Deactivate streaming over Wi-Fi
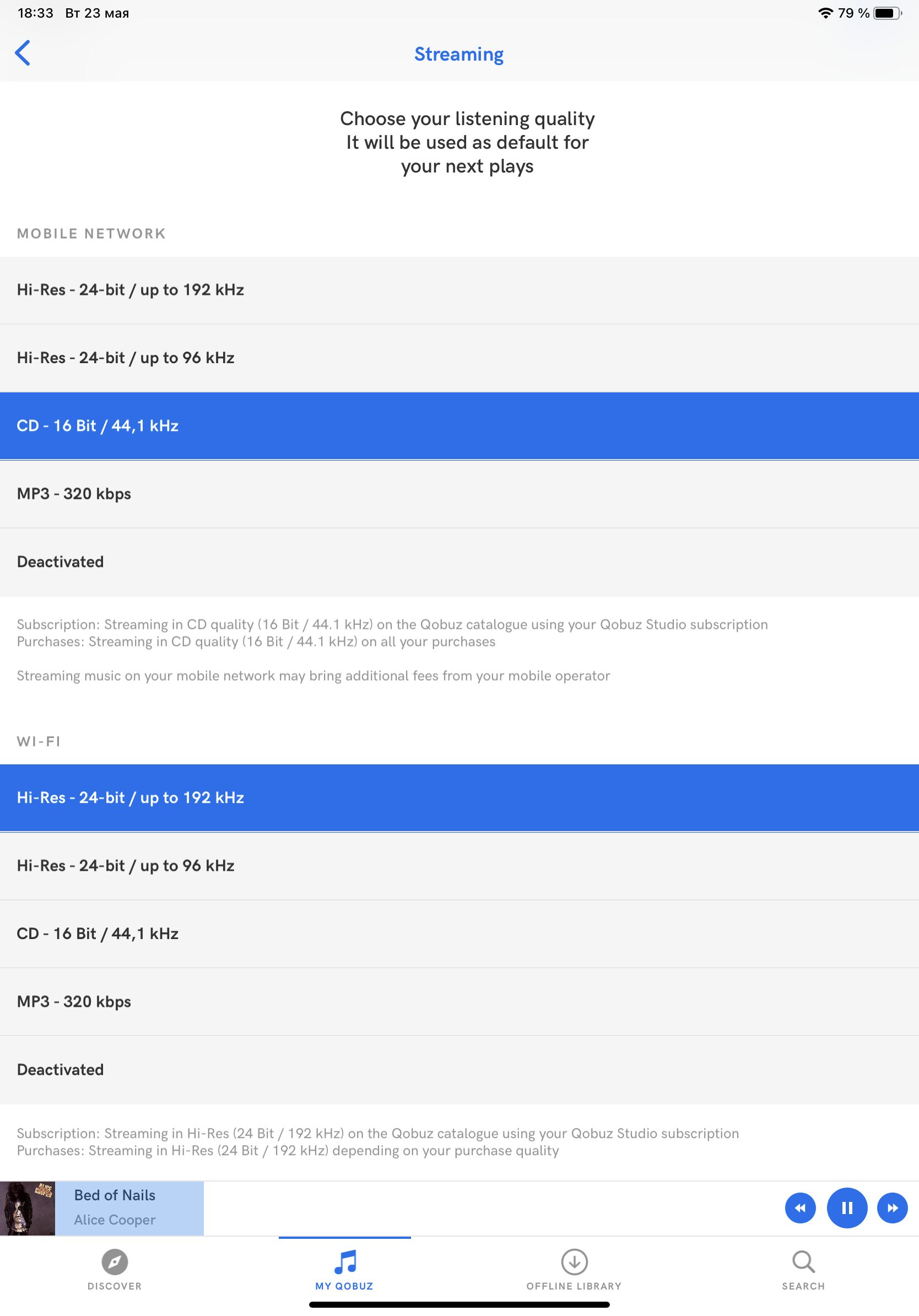Viewport: 919px width, 1316px height. click(459, 1070)
